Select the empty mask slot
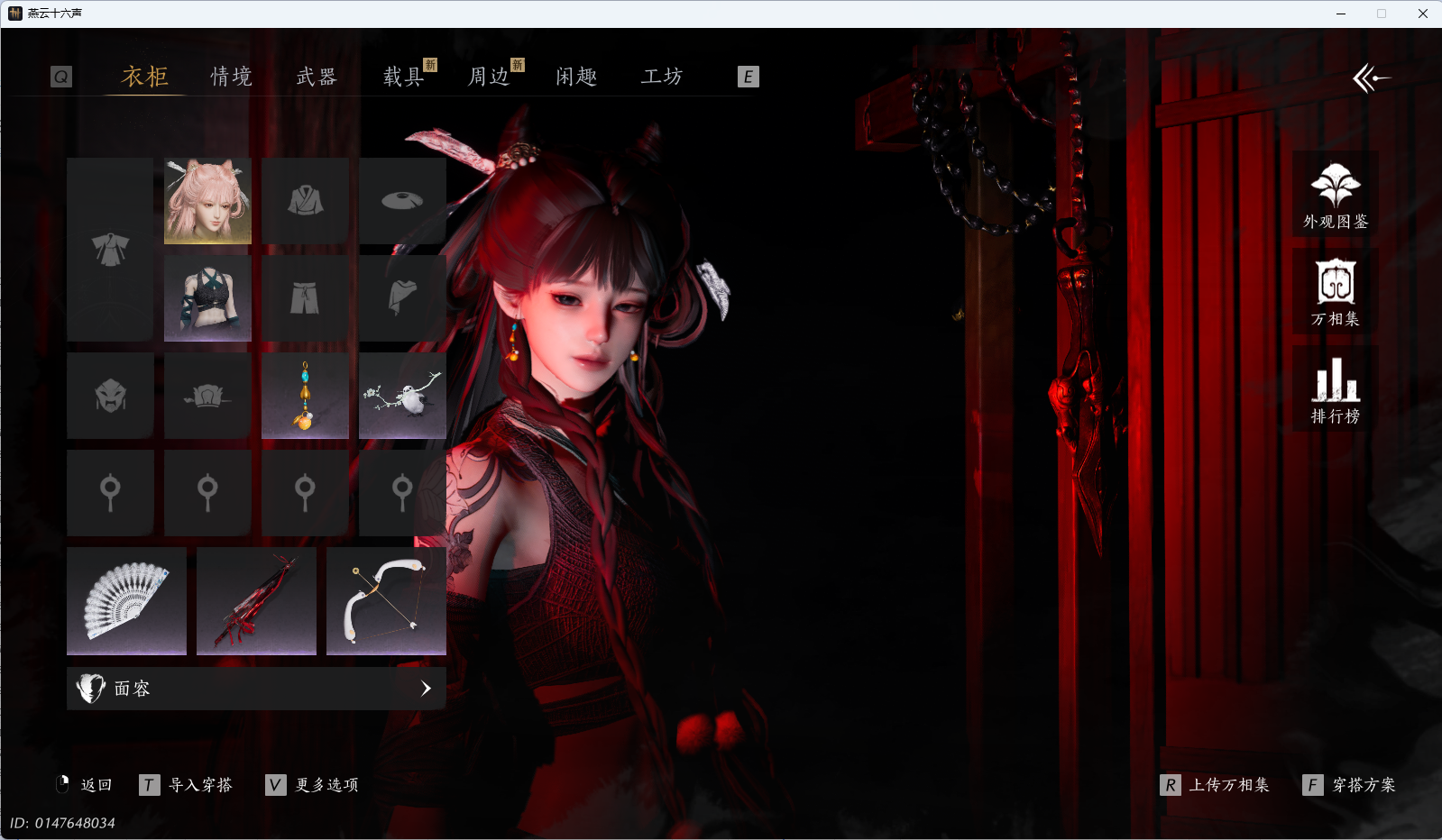1442x840 pixels. pos(110,396)
